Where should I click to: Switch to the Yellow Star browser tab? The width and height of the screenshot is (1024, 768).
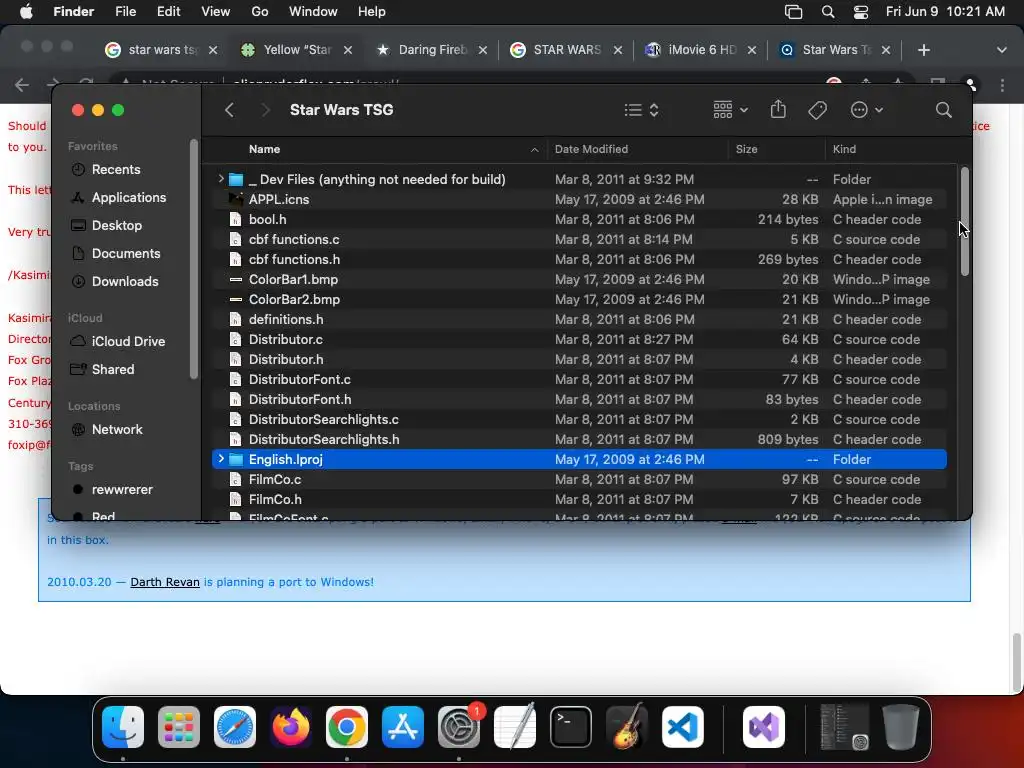tap(297, 50)
